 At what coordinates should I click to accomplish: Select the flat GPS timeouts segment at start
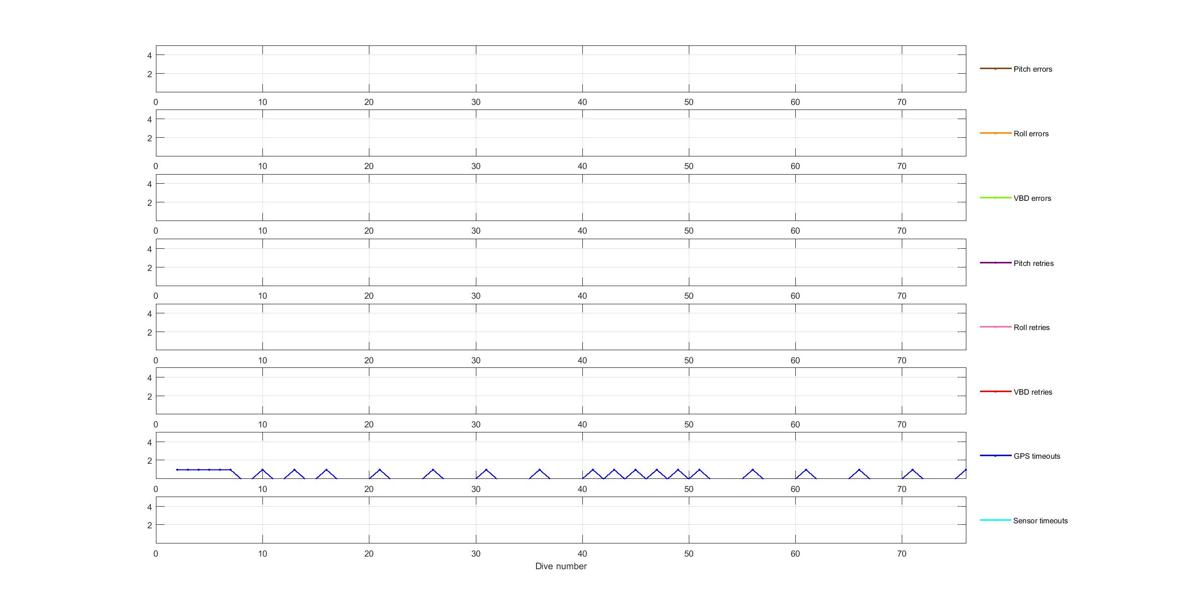coord(204,469)
